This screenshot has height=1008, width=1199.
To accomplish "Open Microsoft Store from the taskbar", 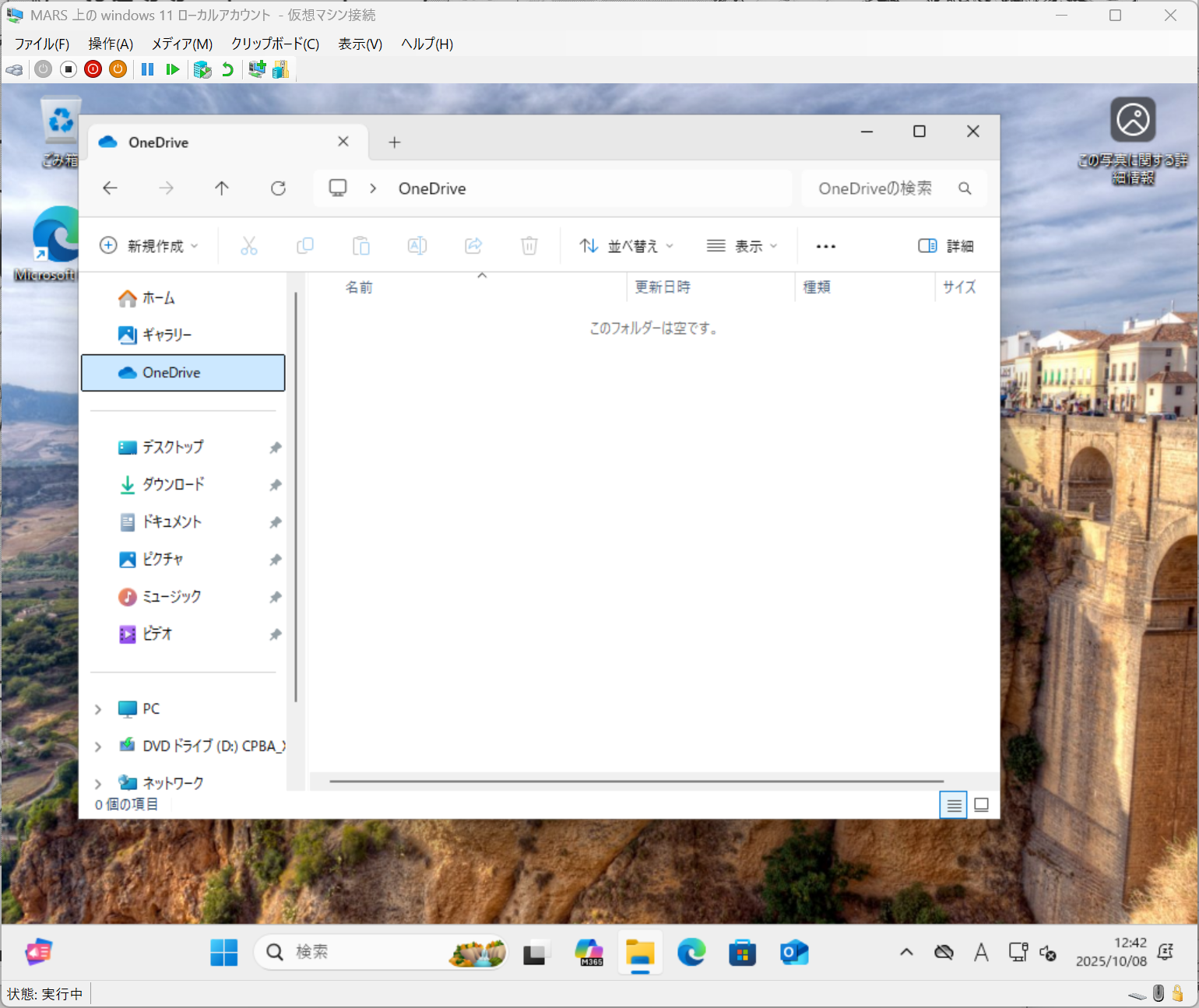I will click(742, 952).
